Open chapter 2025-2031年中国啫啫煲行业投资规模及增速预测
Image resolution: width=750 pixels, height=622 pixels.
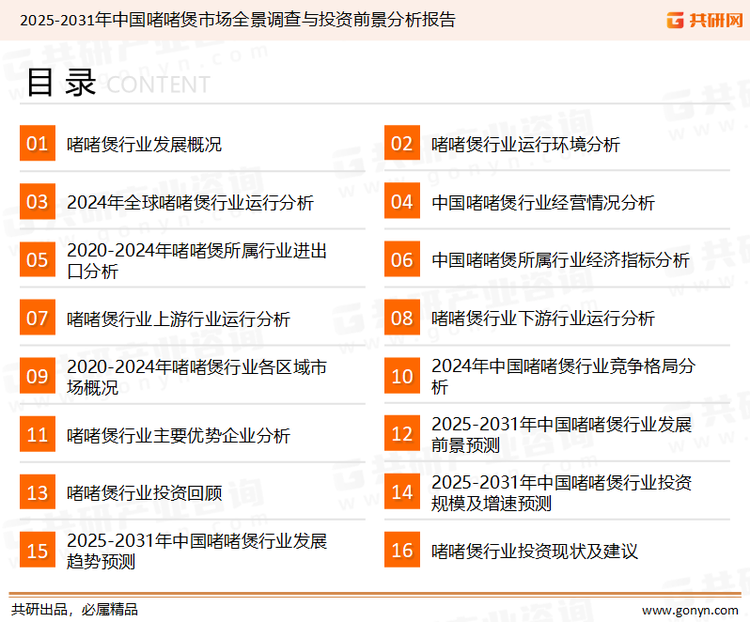point(561,493)
